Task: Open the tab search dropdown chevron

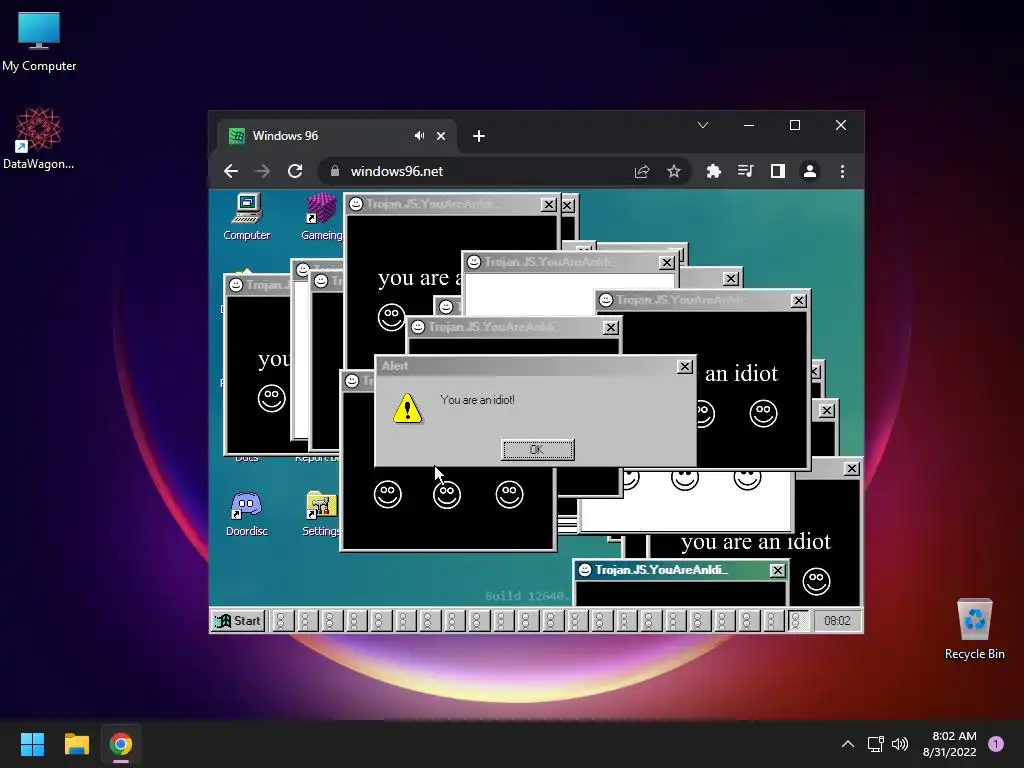Action: (x=703, y=125)
